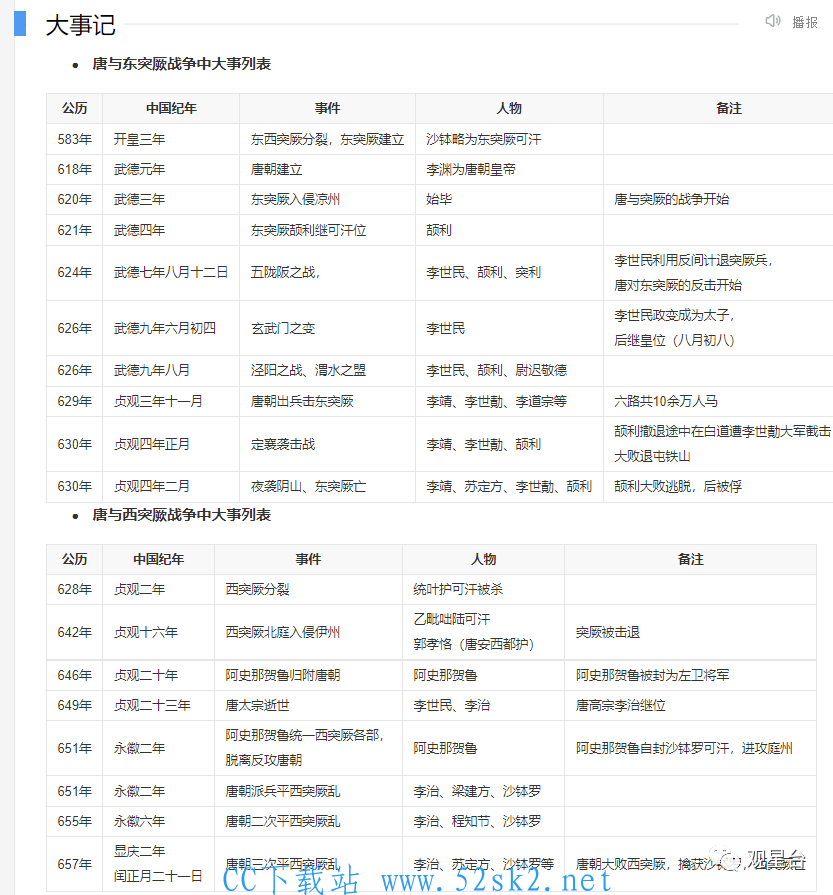The height and width of the screenshot is (895, 833).
Task: Select 西突厥北庭入侵伊州 event cell
Action: pyautogui.click(x=308, y=632)
